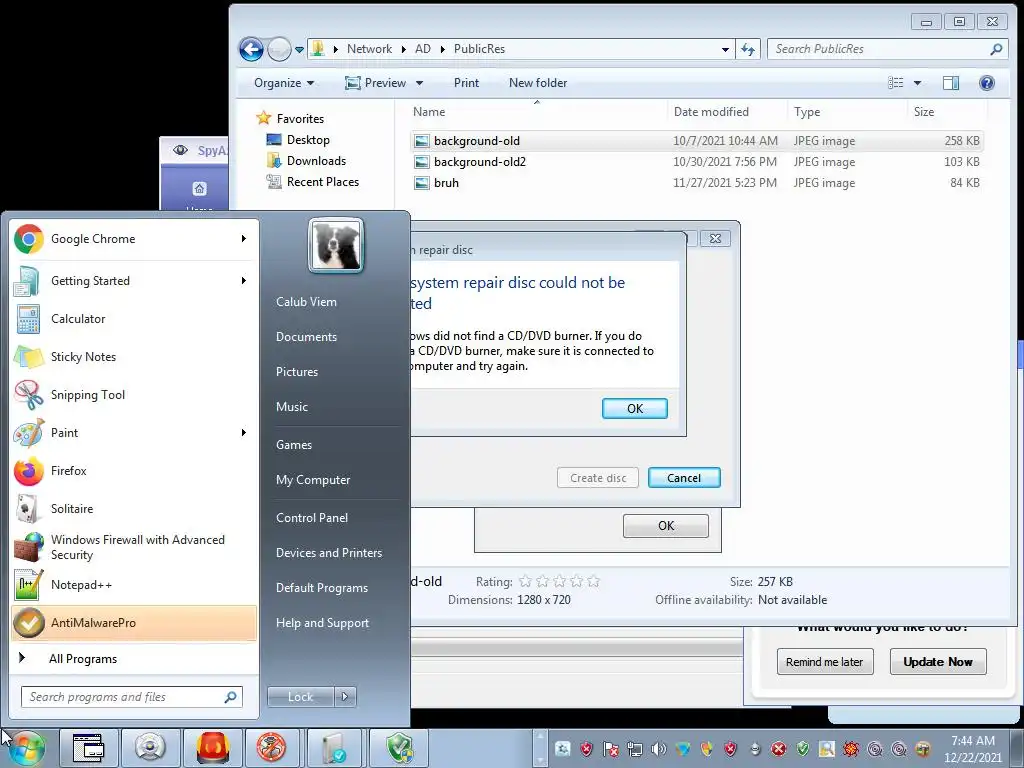1024x768 pixels.
Task: Click Update Now button
Action: point(938,662)
